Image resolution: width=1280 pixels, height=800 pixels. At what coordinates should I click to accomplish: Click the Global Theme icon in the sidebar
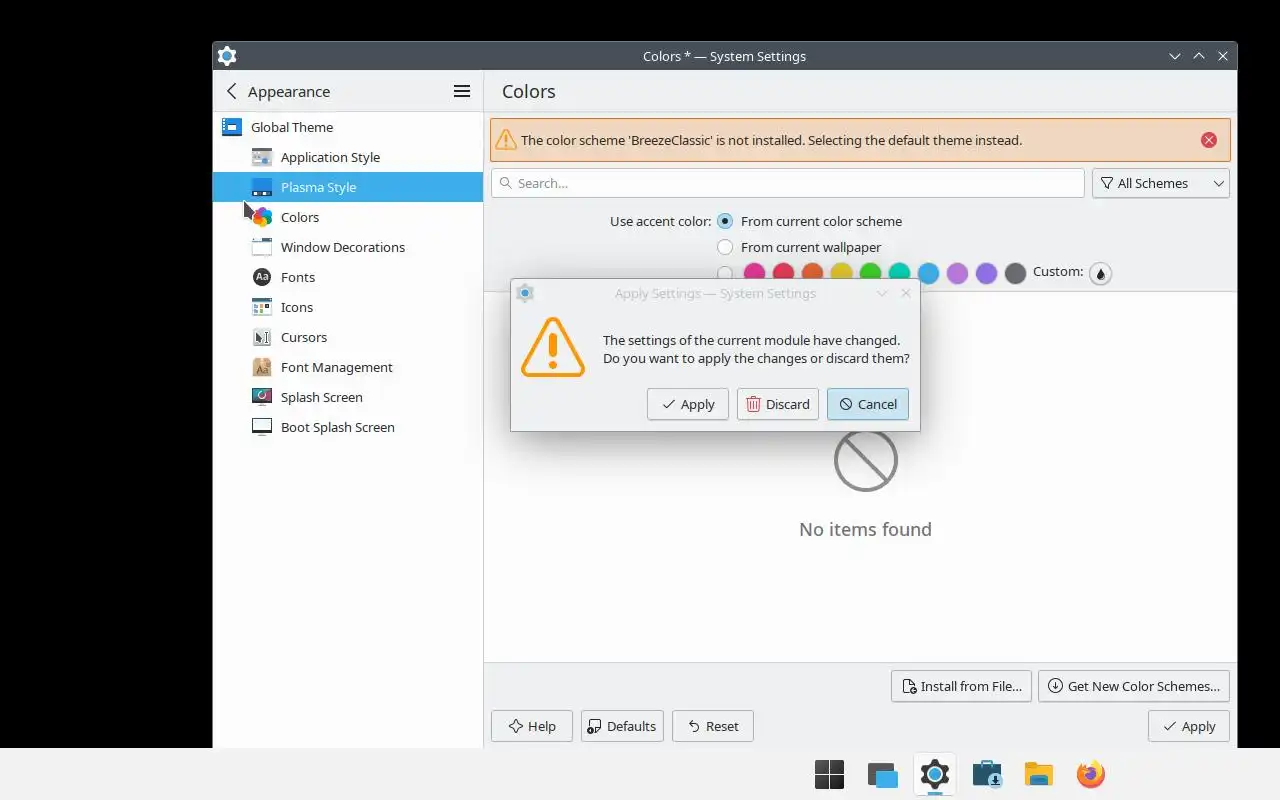click(x=232, y=127)
